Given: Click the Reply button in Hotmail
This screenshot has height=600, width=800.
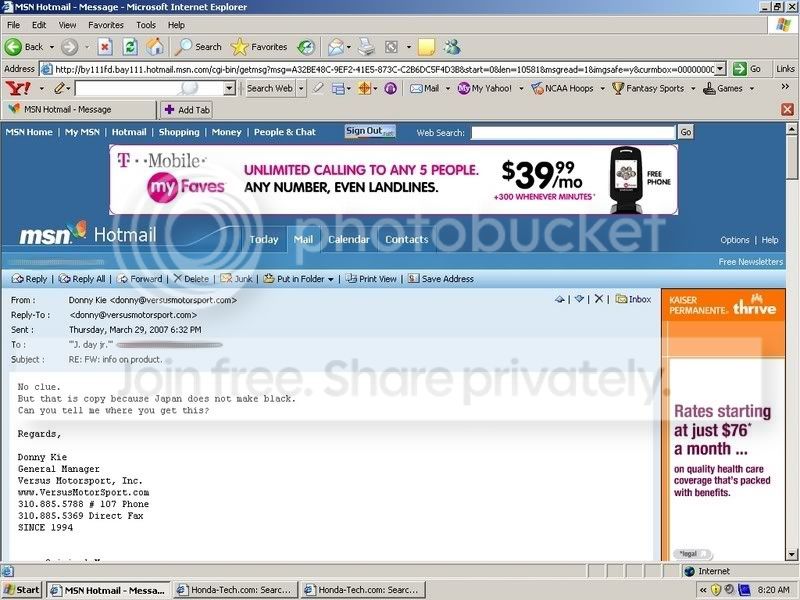Looking at the screenshot, I should (x=30, y=279).
